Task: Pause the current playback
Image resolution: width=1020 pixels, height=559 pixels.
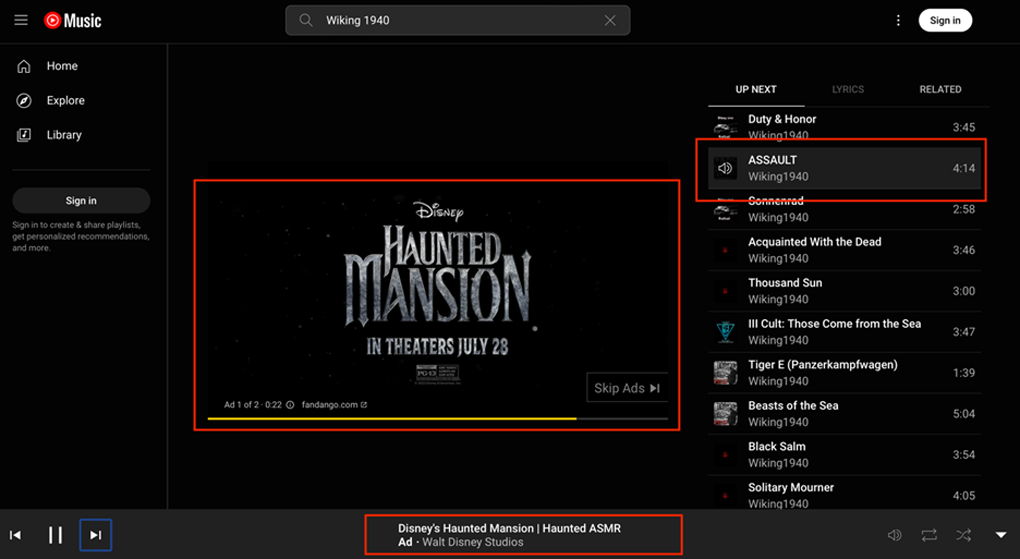Action: click(x=56, y=535)
